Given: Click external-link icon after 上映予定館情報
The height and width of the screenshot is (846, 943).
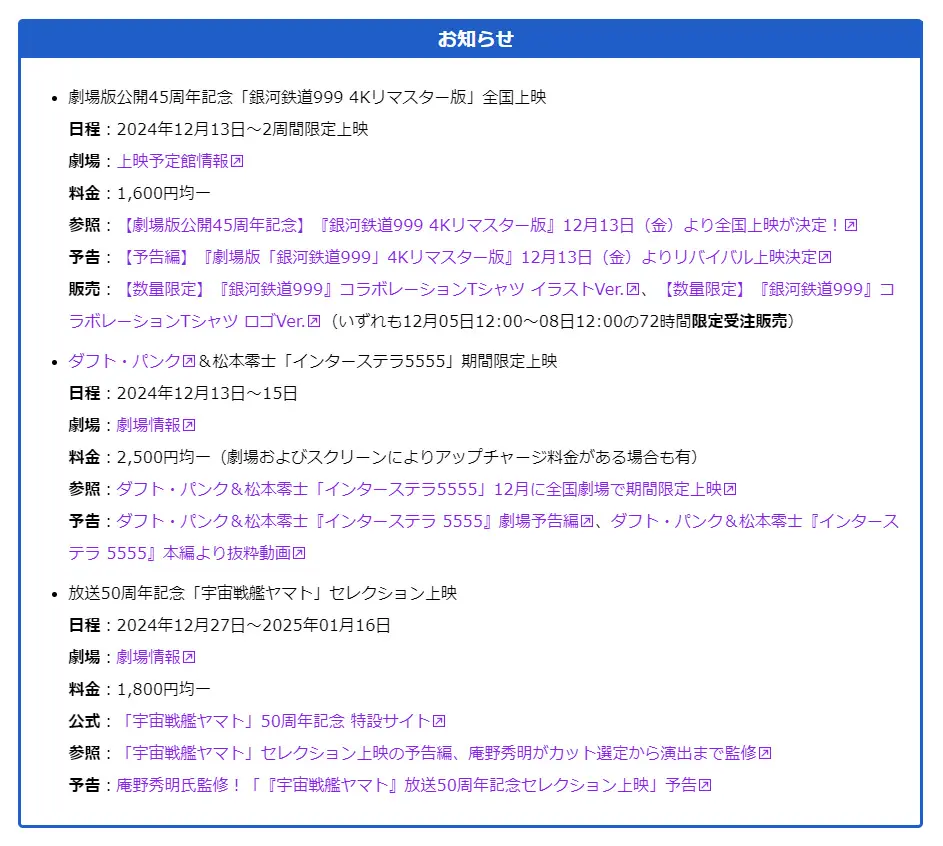Looking at the screenshot, I should tap(237, 161).
